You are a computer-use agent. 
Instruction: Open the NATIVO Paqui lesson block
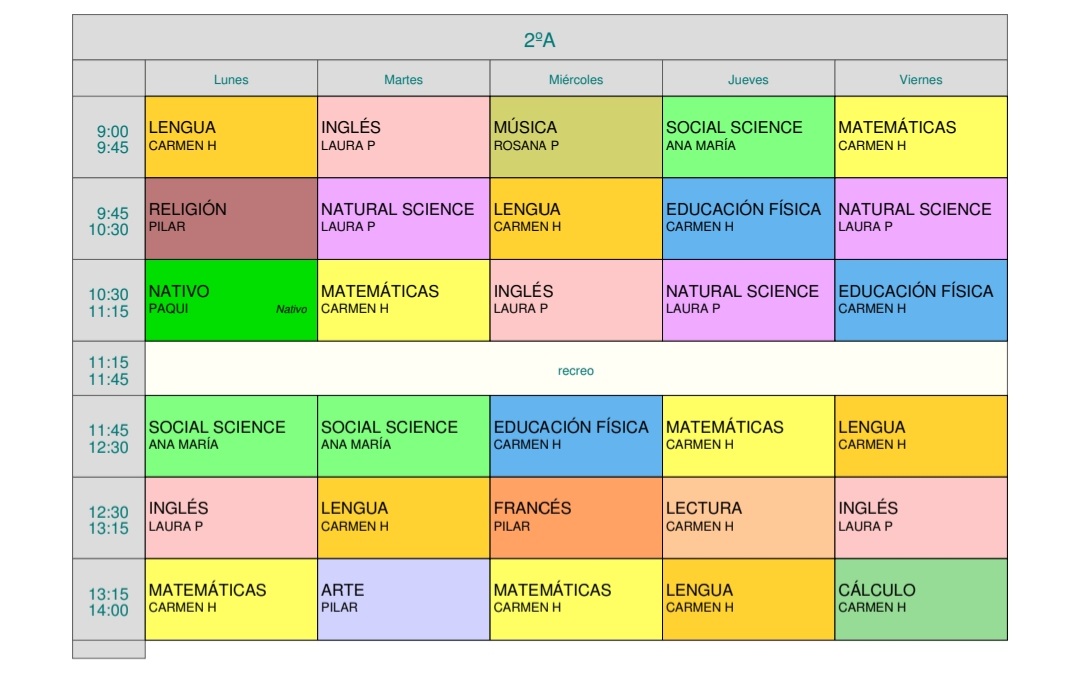coord(231,300)
